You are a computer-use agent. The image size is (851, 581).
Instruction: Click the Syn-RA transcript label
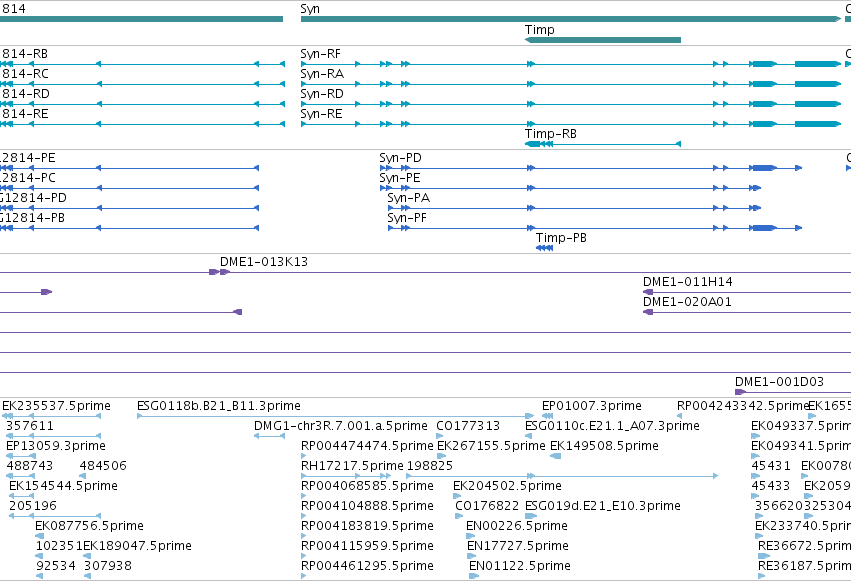[x=322, y=74]
